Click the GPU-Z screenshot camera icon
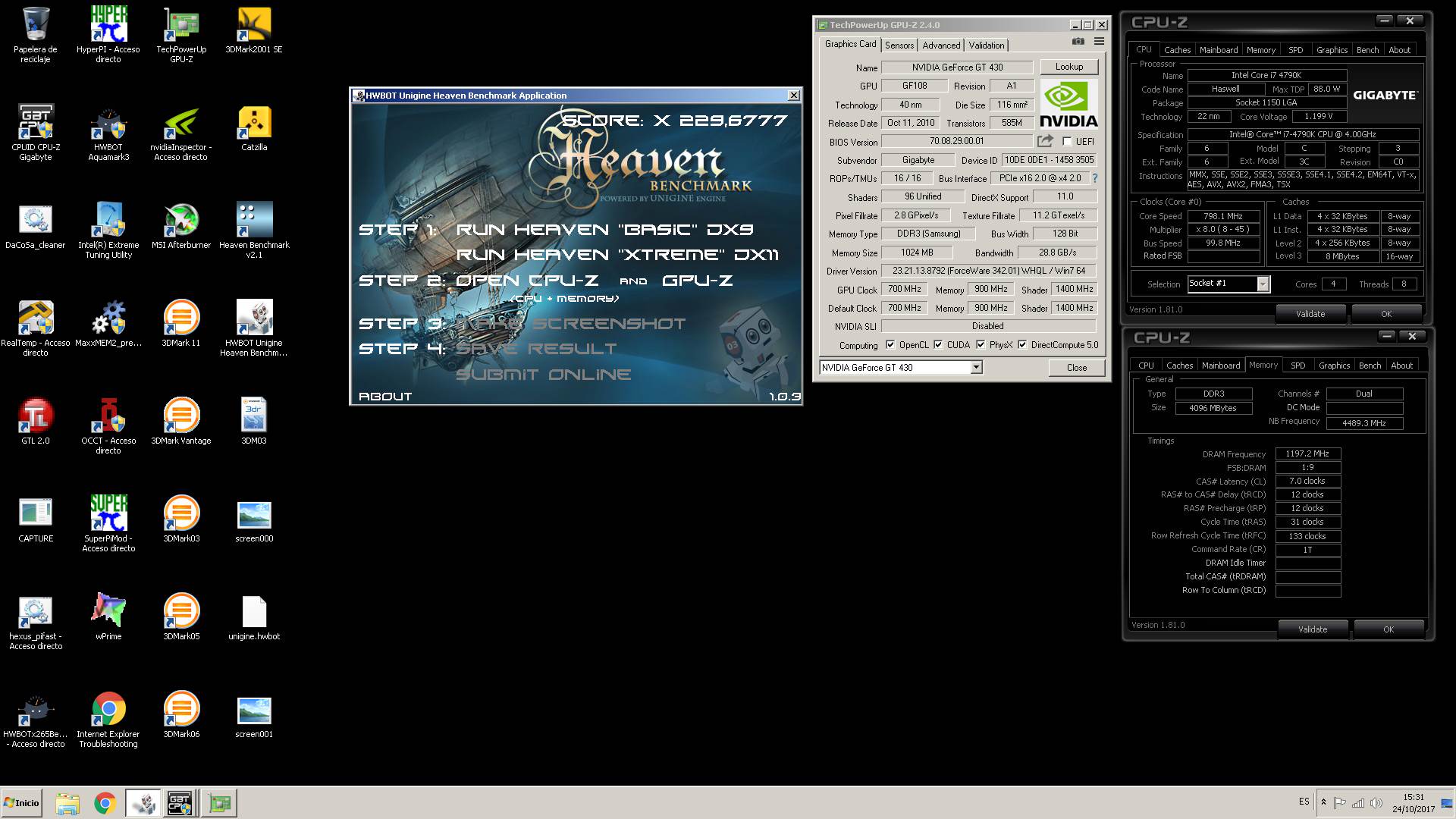Image resolution: width=1456 pixels, height=819 pixels. click(1078, 42)
